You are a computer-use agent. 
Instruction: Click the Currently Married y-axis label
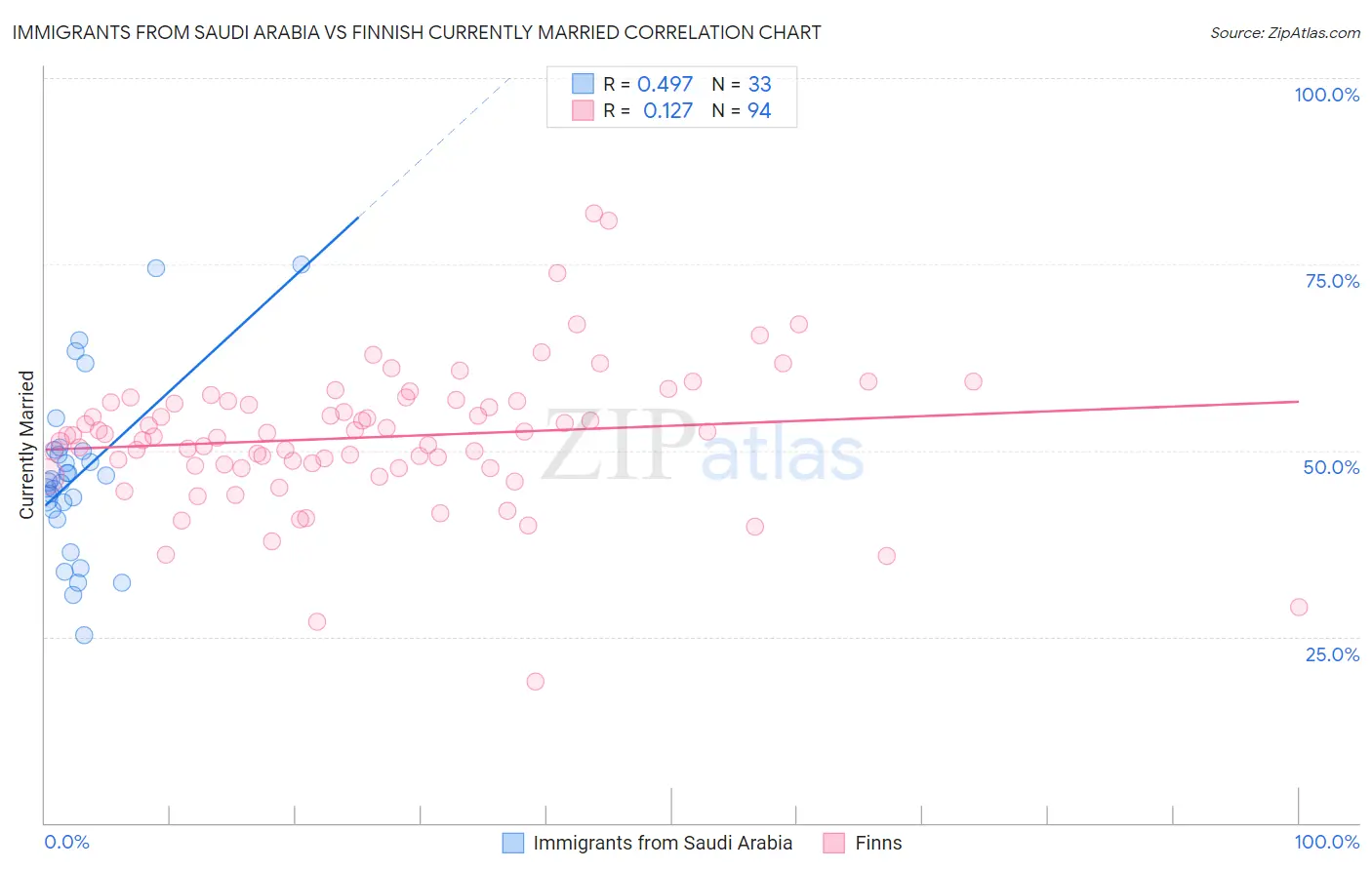pos(26,445)
